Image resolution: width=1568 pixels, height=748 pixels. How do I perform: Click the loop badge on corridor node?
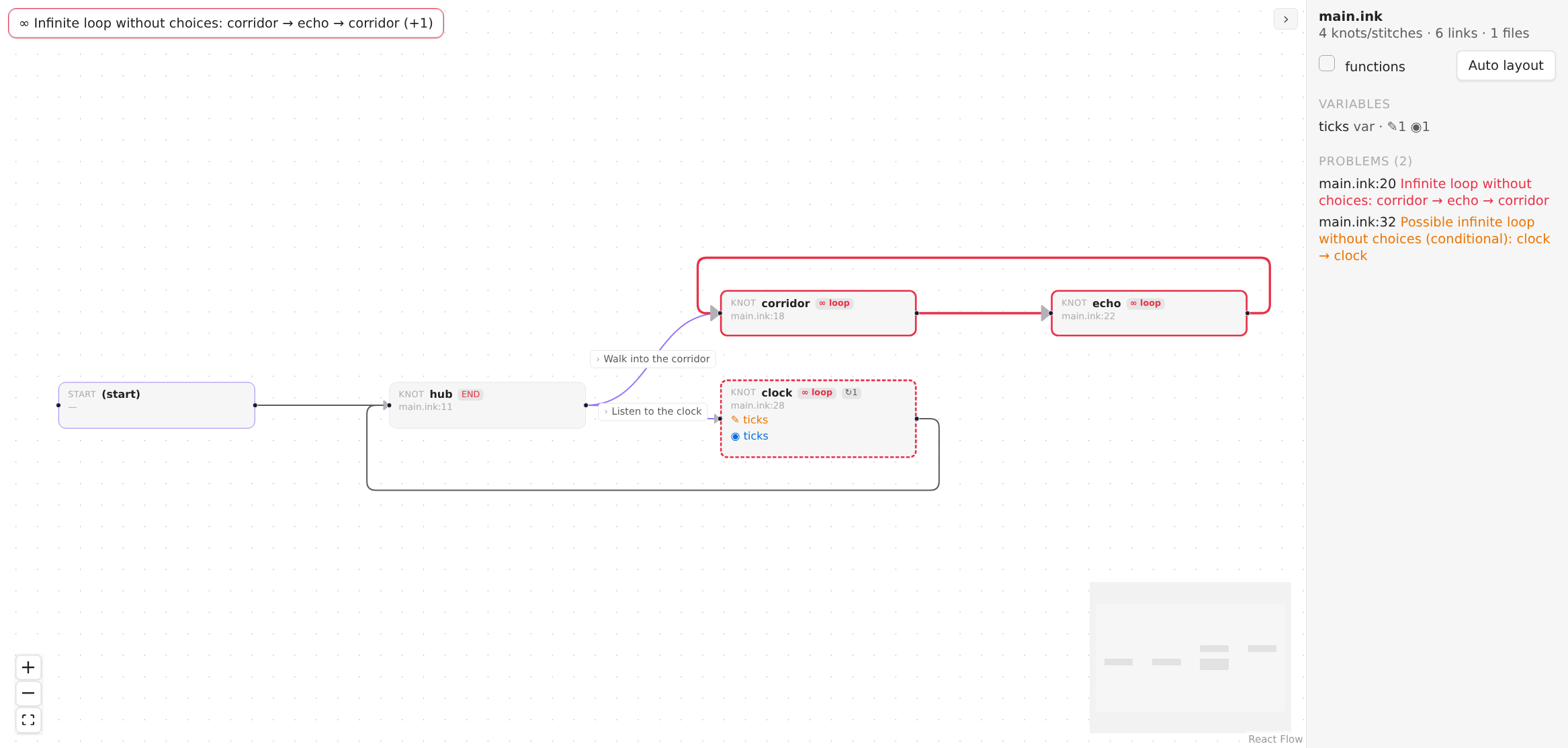click(834, 303)
